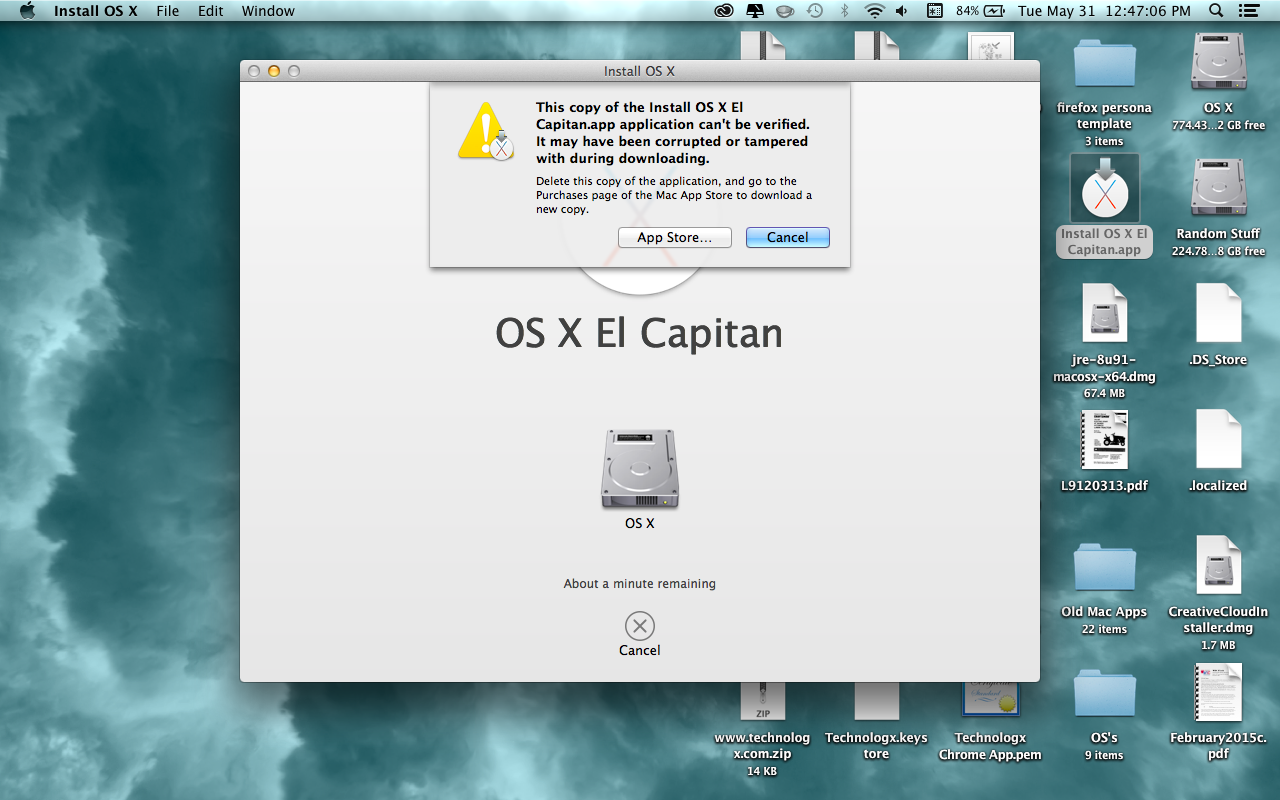Select the CreativeCloudInstaller.dmg file
Image resolution: width=1280 pixels, height=800 pixels.
click(x=1218, y=565)
